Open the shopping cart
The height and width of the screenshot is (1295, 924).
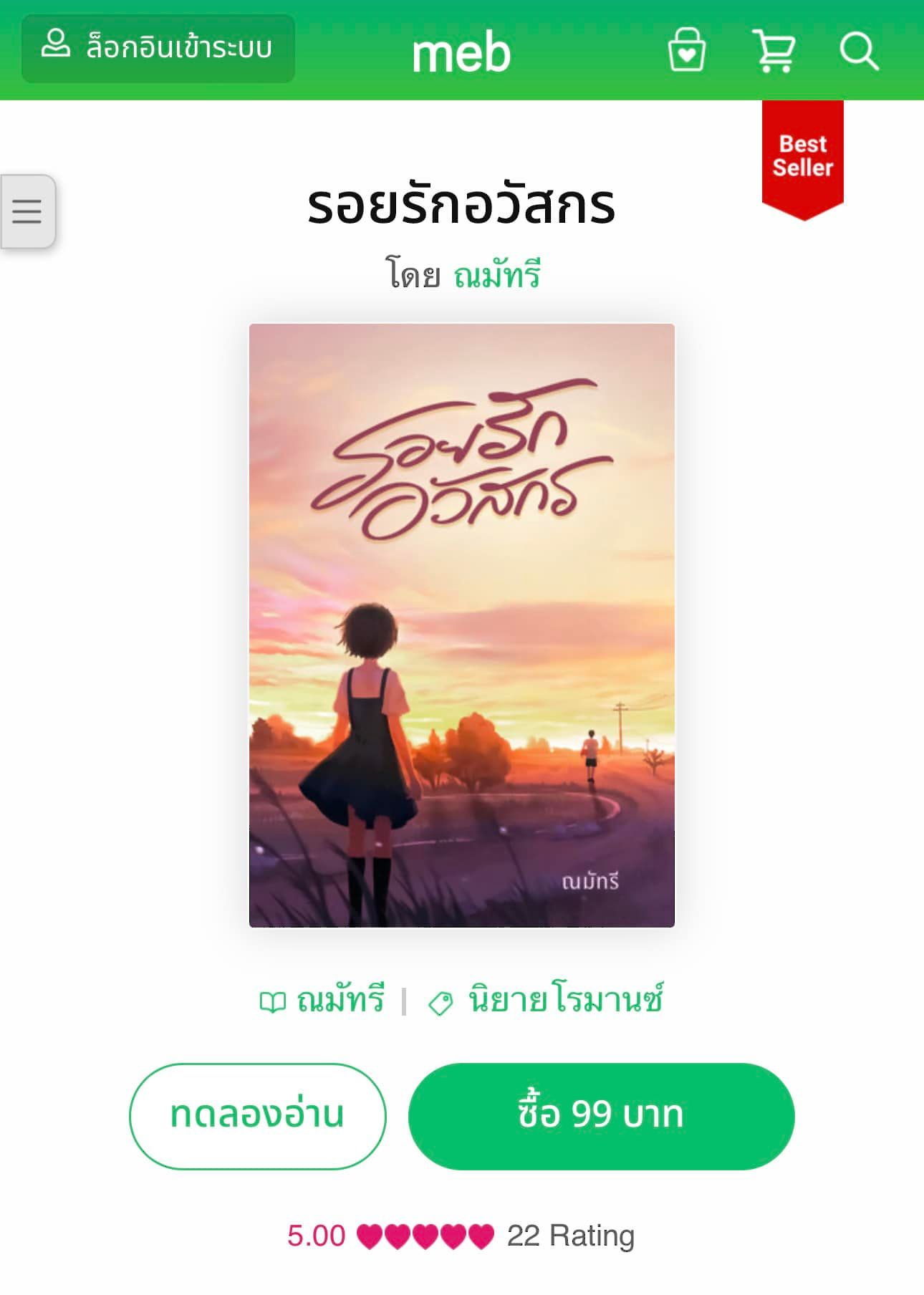coord(774,50)
